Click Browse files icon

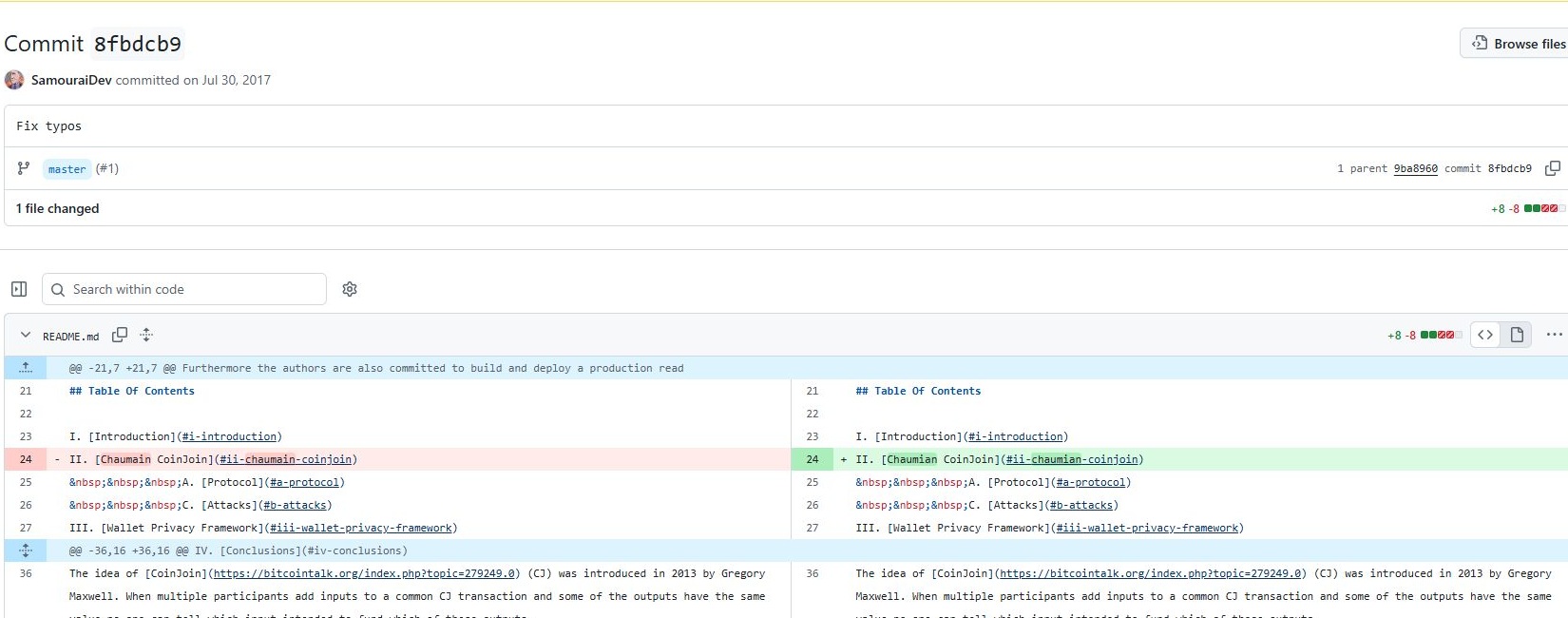[1480, 43]
